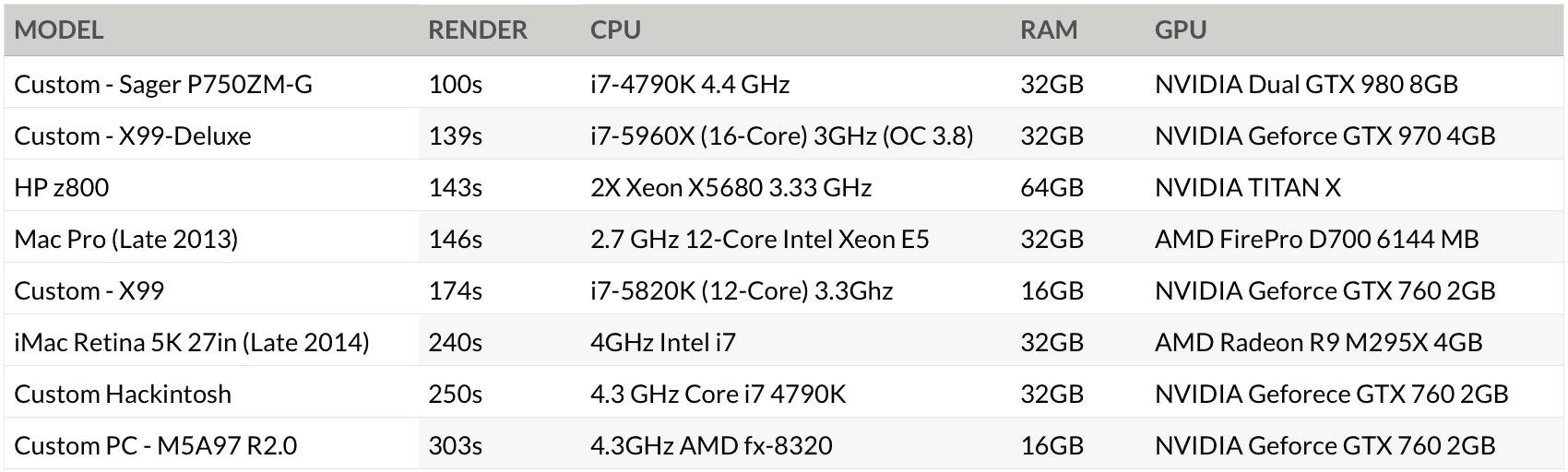Click the 2X Xeon X5680 CPU cell
Viewport: 1568px width, 472px height.
[x=731, y=188]
